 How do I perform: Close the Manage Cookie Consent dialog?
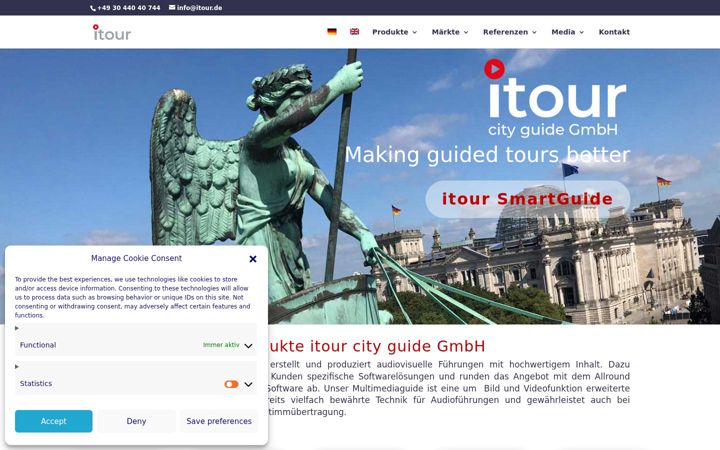253,259
